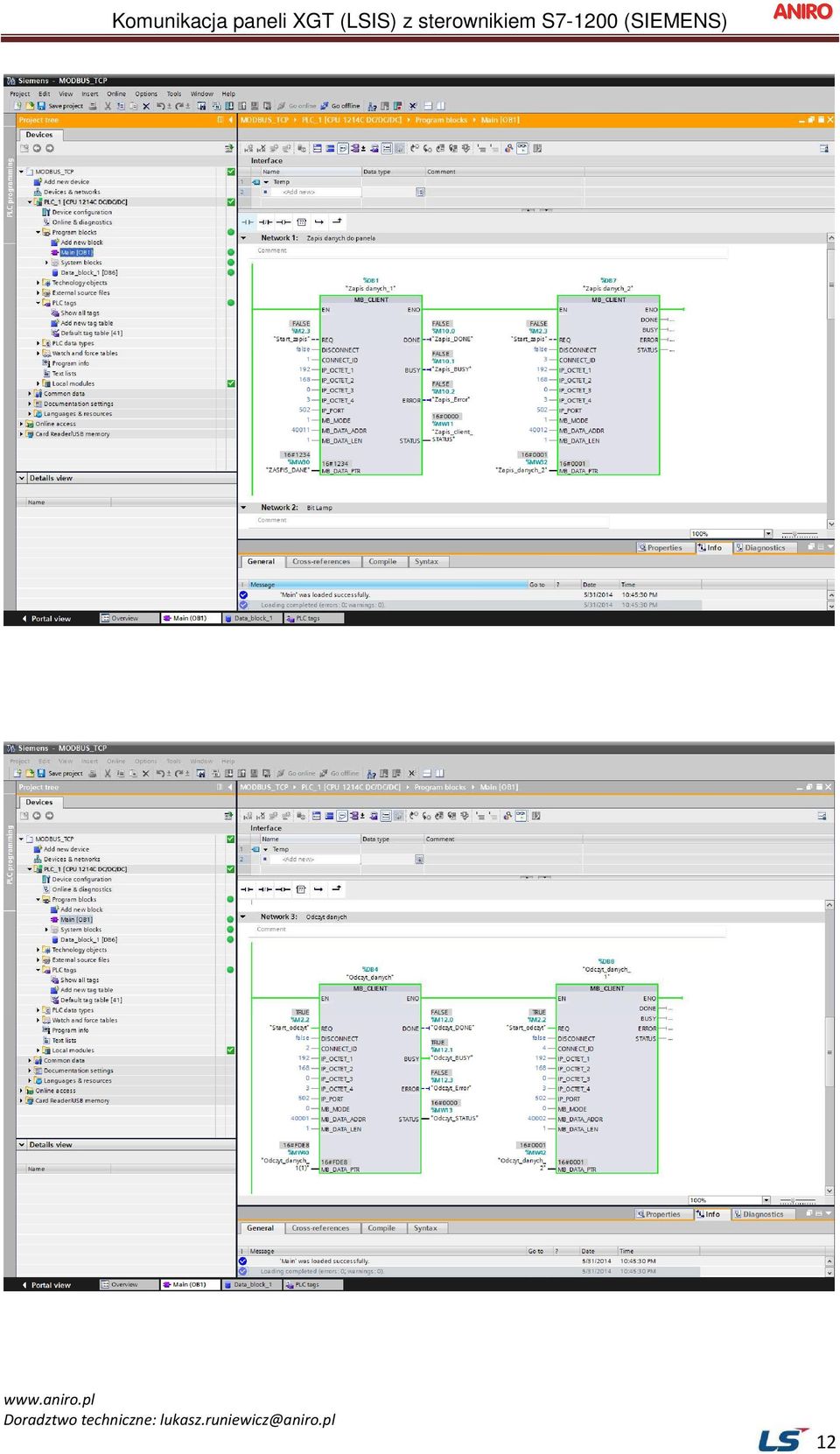Click Delete X icon in upper screenshot toolbar
The width and height of the screenshot is (840, 1454).
(146, 106)
